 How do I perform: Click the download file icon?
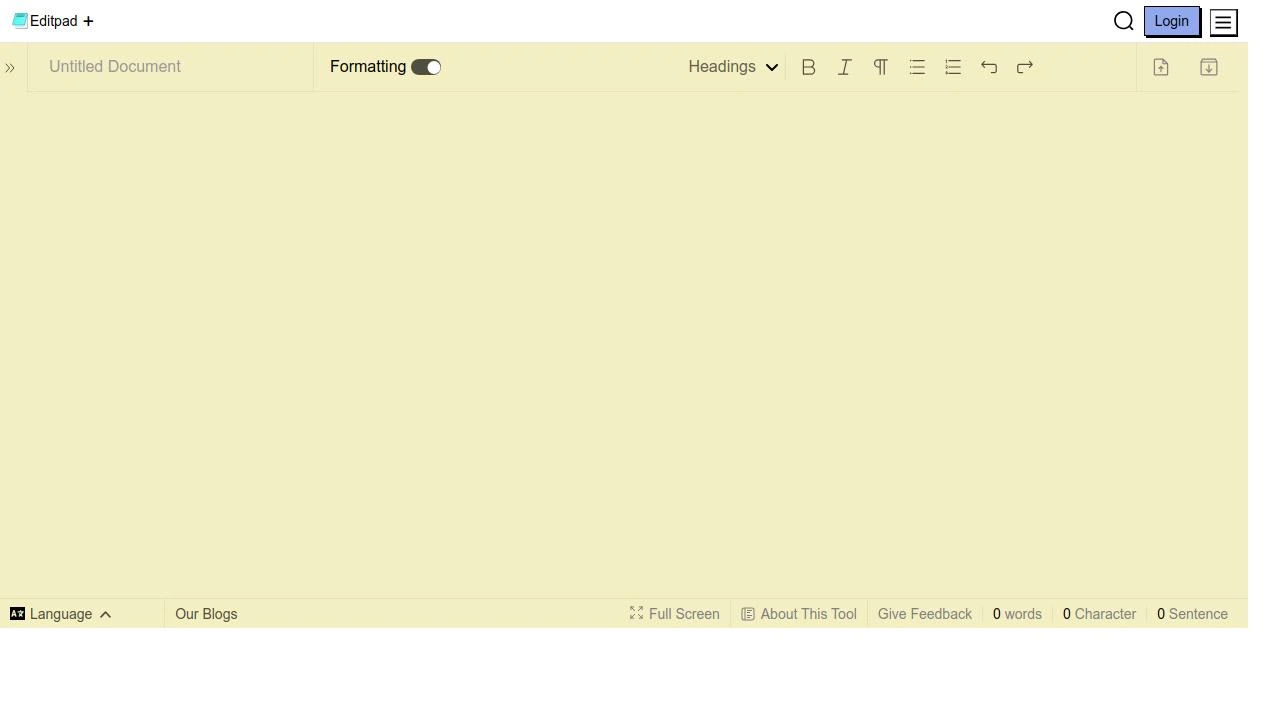coord(1209,67)
